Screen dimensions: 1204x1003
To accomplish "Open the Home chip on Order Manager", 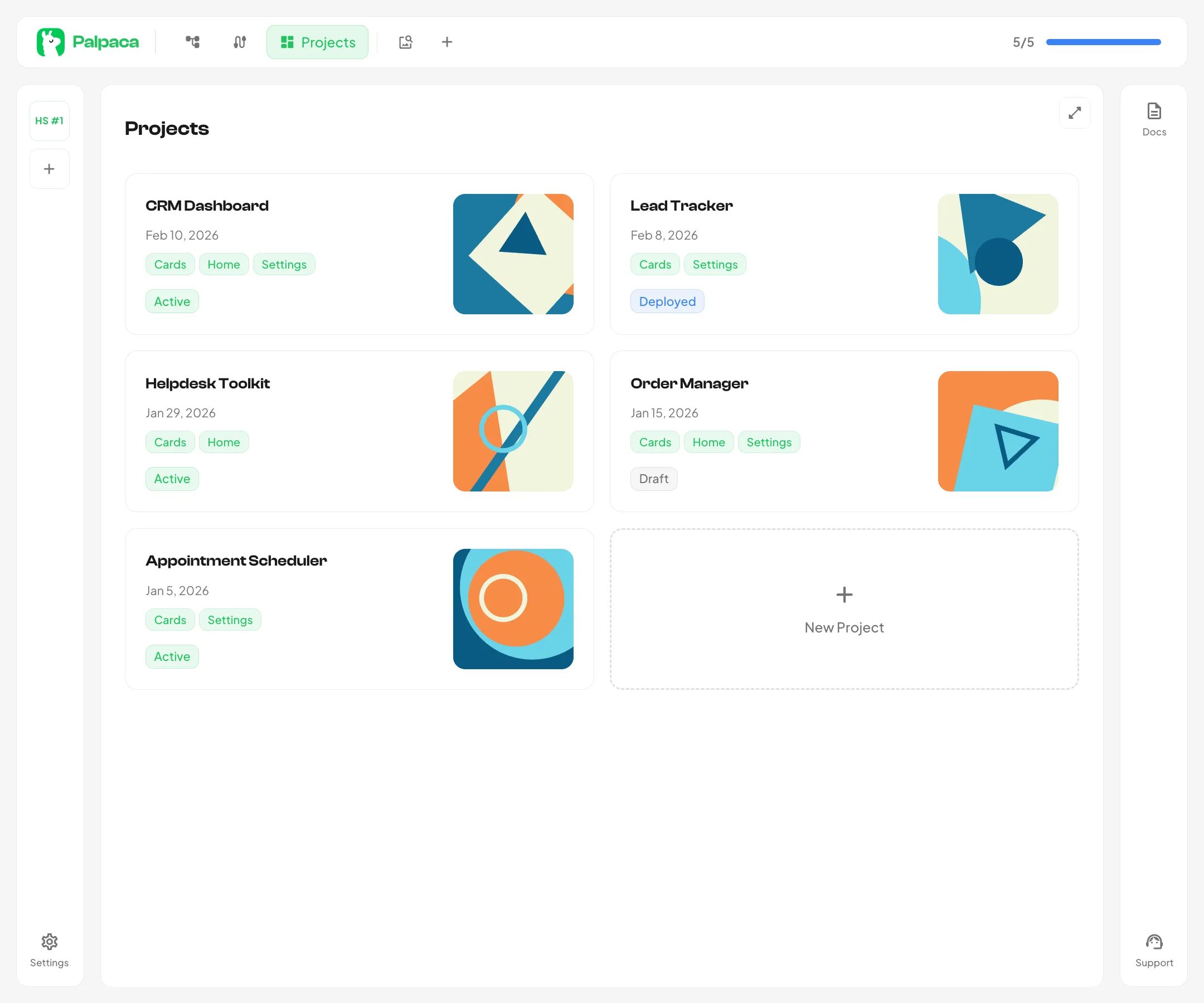I will (x=708, y=442).
